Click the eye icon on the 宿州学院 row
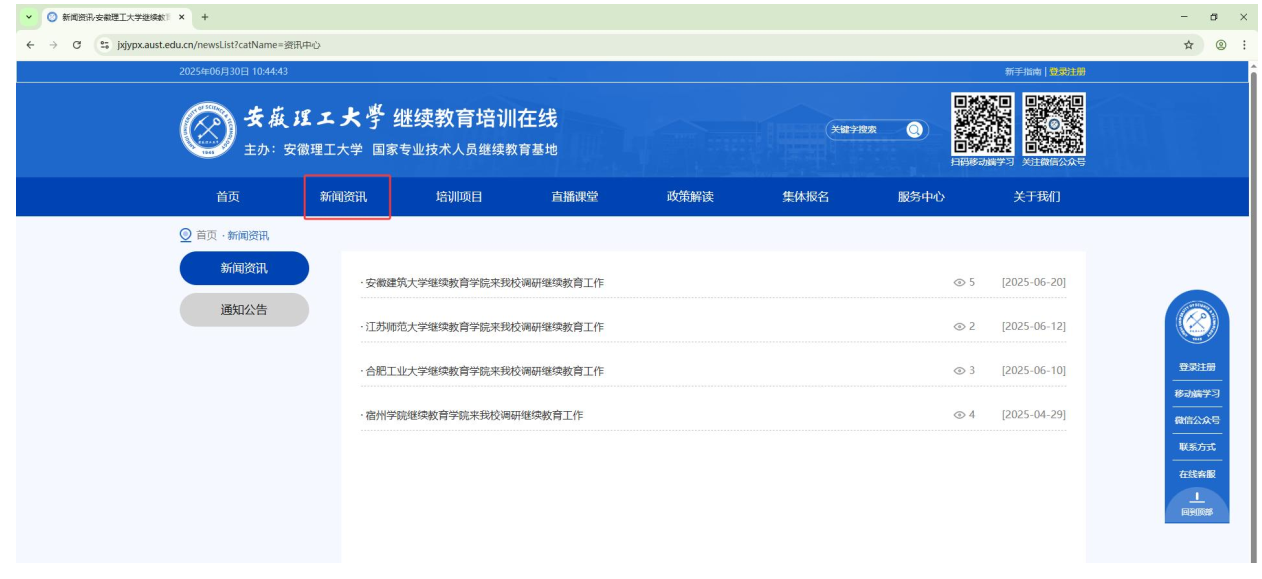 point(959,415)
